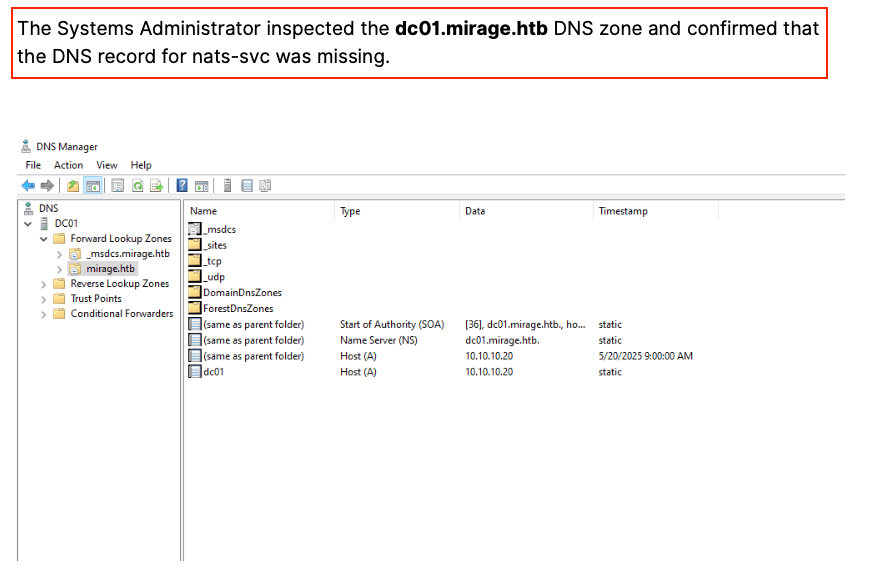Sort by the Timestamp column header
Image resolution: width=876 pixels, height=571 pixels.
(622, 212)
